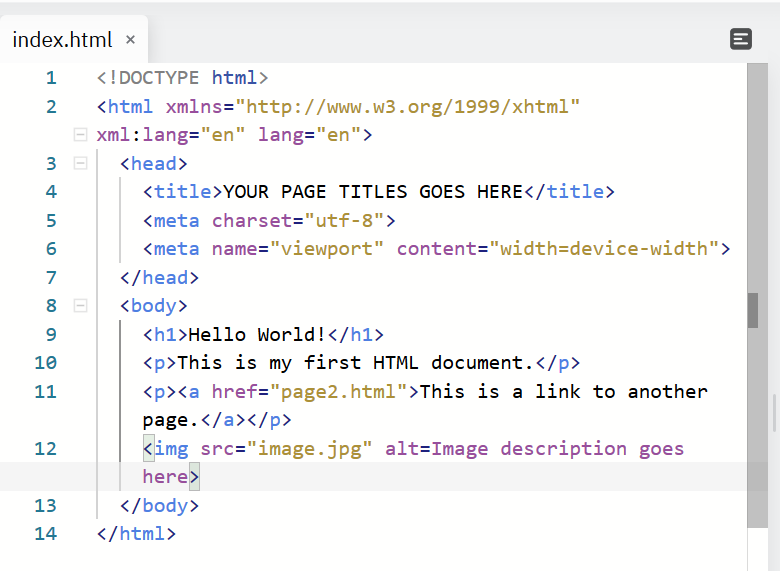The width and height of the screenshot is (780, 571).
Task: Collapse the html element fold marker
Action: pyautogui.click(x=79, y=134)
